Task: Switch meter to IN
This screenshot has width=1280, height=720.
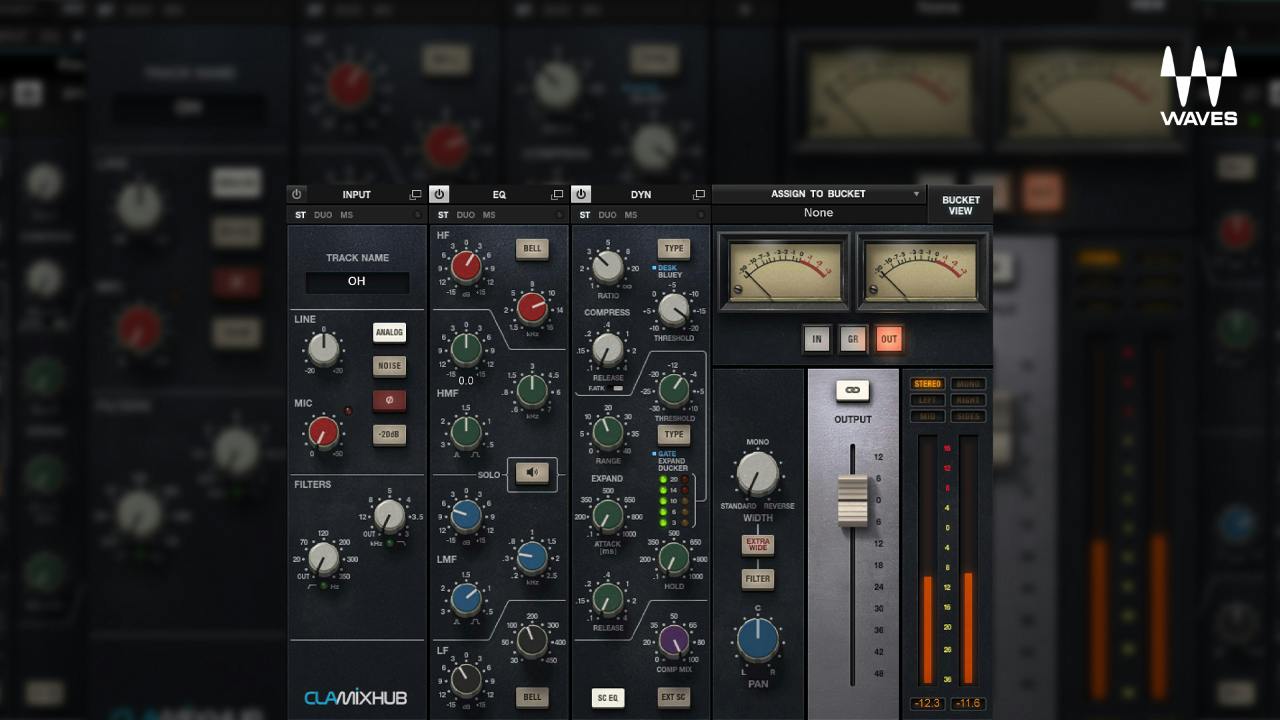Action: coord(817,339)
